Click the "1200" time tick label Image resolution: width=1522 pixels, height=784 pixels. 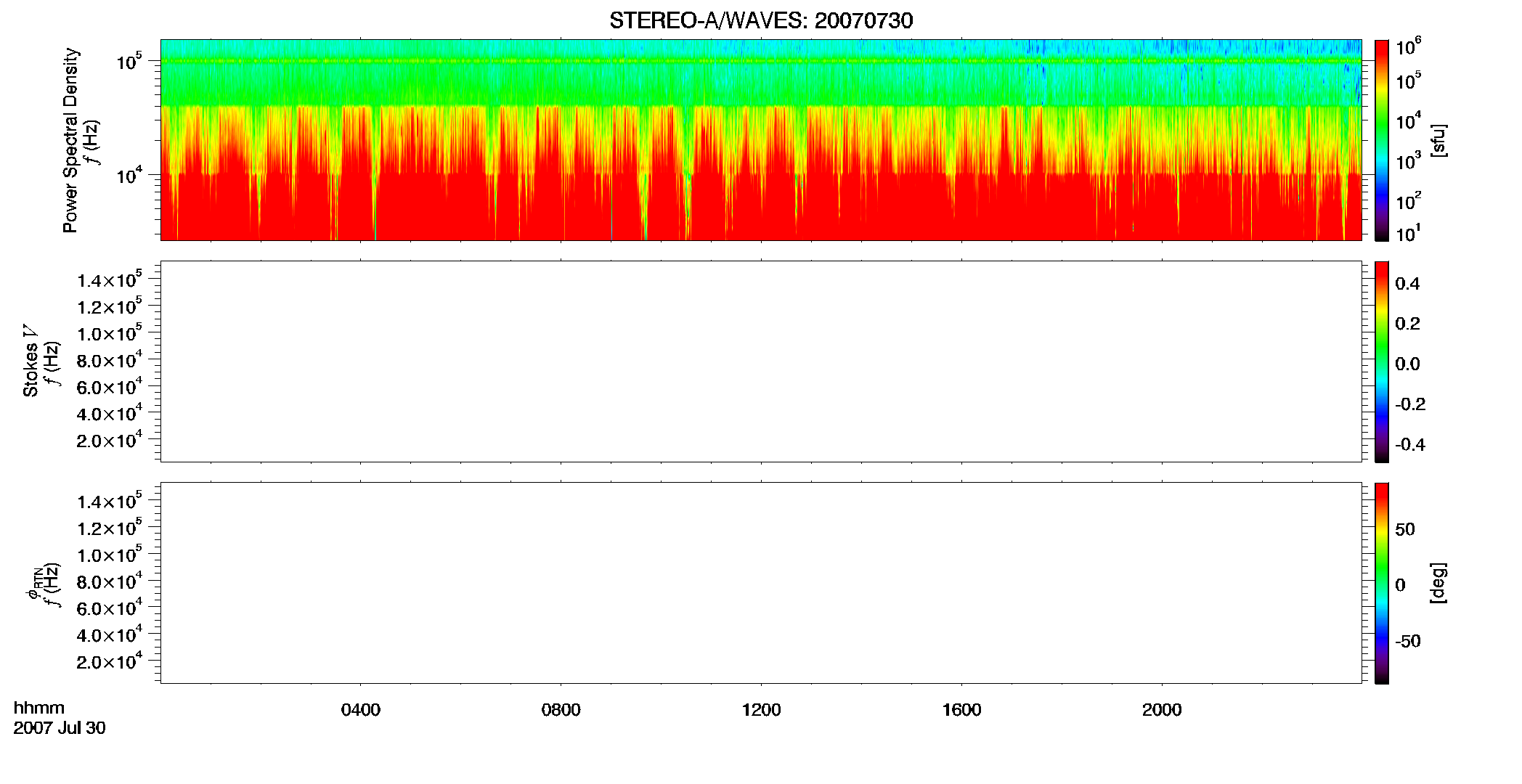761,709
